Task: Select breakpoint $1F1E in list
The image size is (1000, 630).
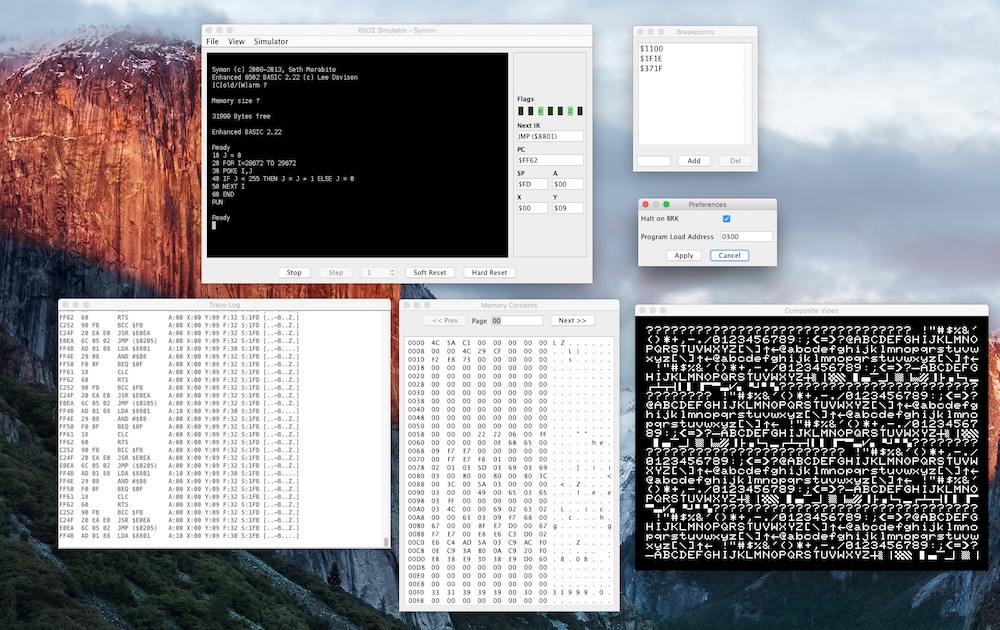Action: [x=651, y=59]
